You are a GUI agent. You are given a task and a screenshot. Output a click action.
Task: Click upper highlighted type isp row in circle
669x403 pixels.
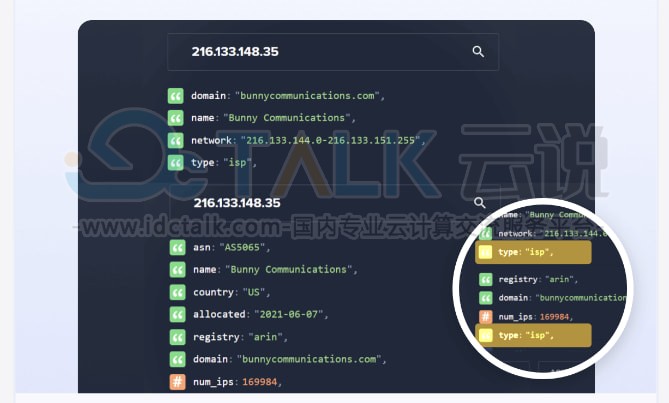533,252
